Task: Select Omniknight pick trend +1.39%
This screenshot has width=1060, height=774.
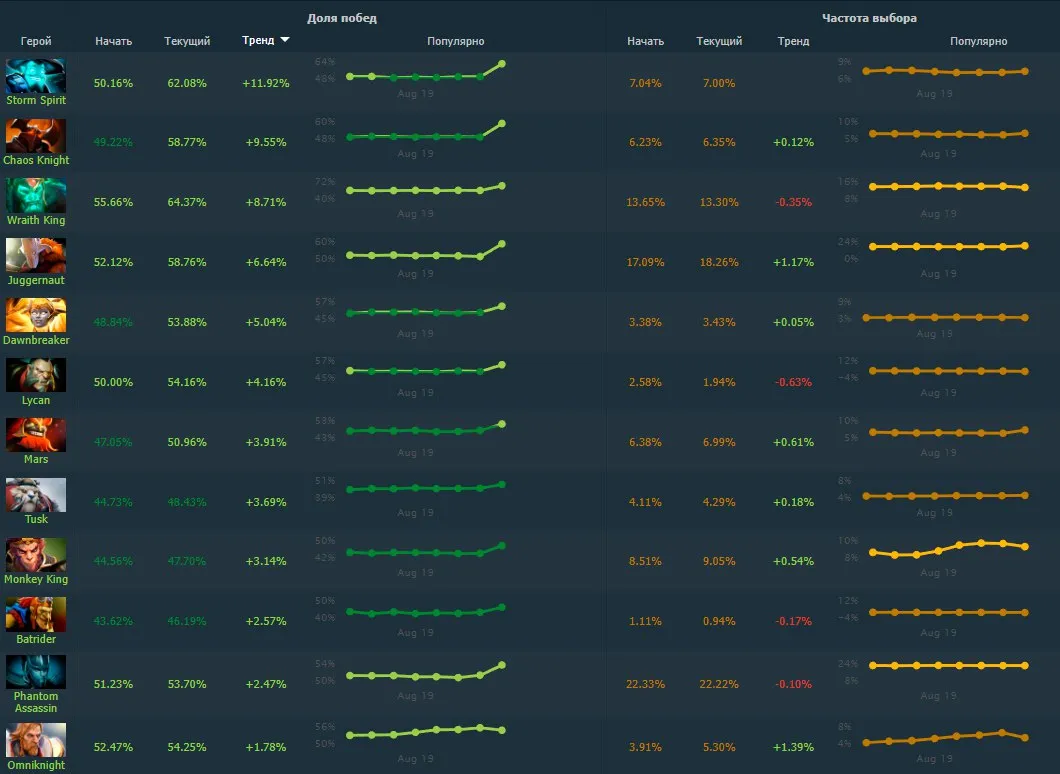Action: pos(794,747)
